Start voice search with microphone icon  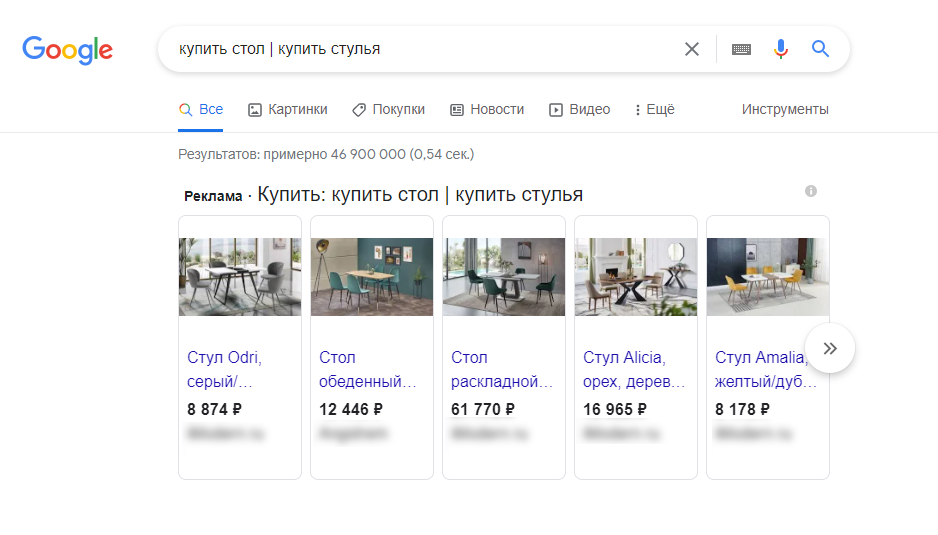pyautogui.click(x=781, y=49)
